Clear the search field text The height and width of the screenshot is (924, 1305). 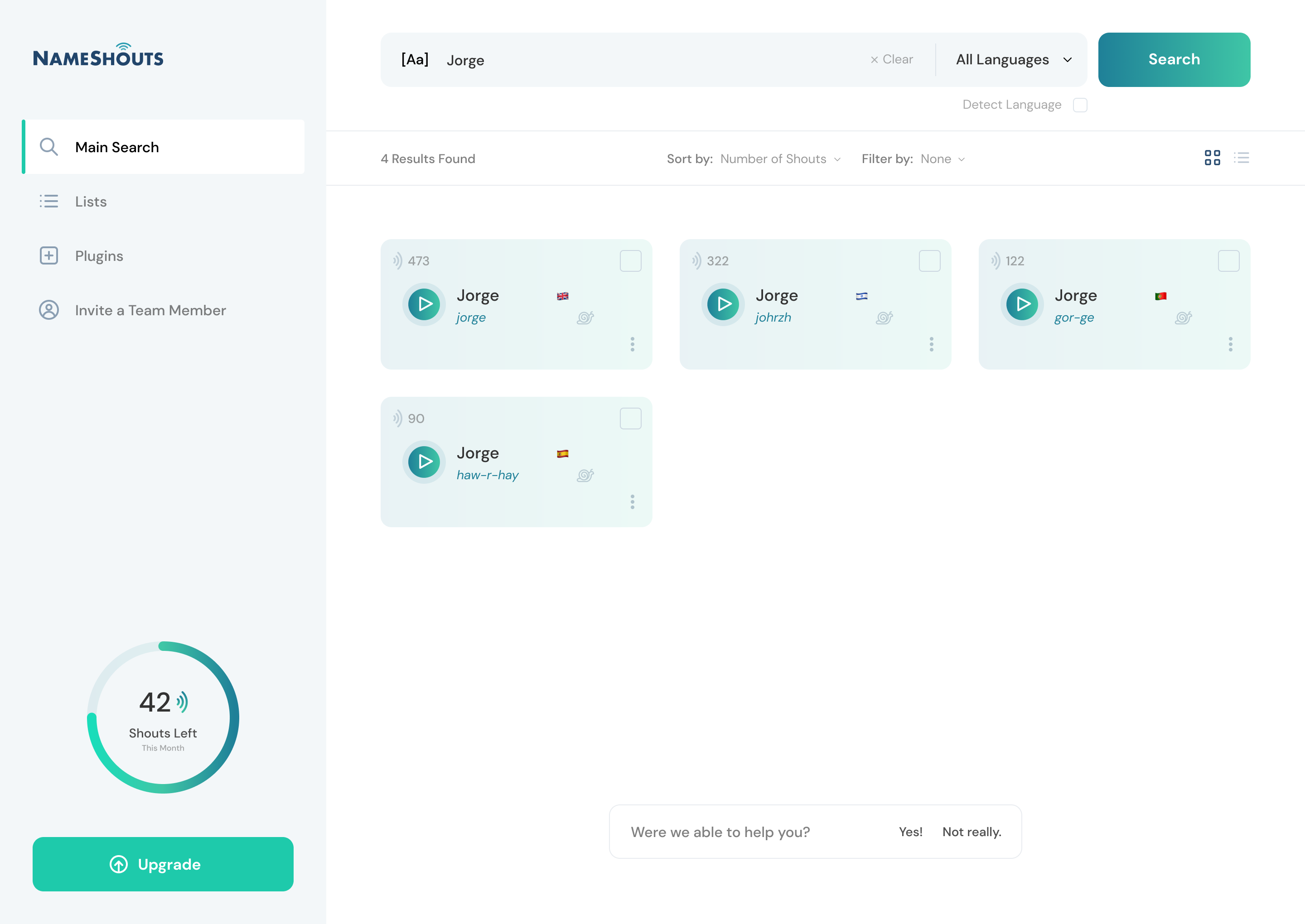point(891,59)
